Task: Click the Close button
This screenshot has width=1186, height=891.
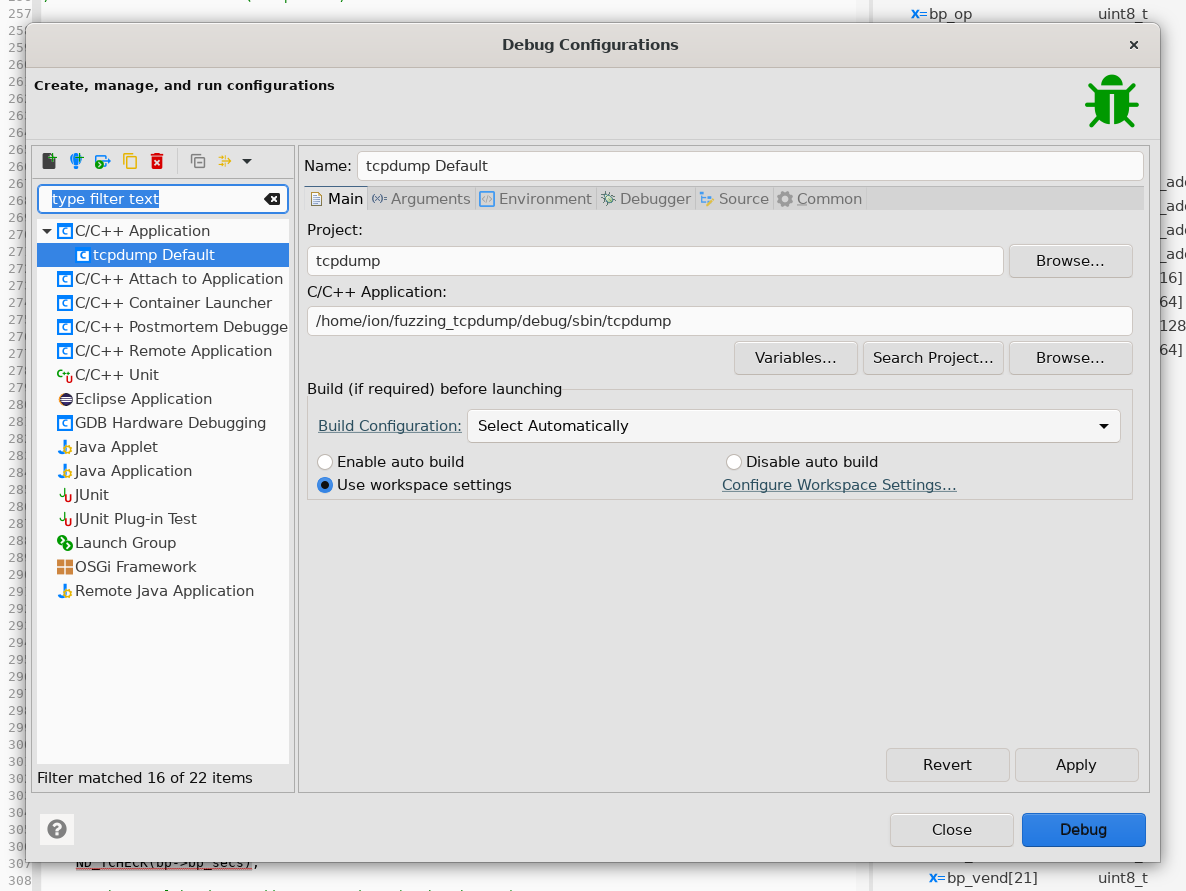Action: [952, 830]
